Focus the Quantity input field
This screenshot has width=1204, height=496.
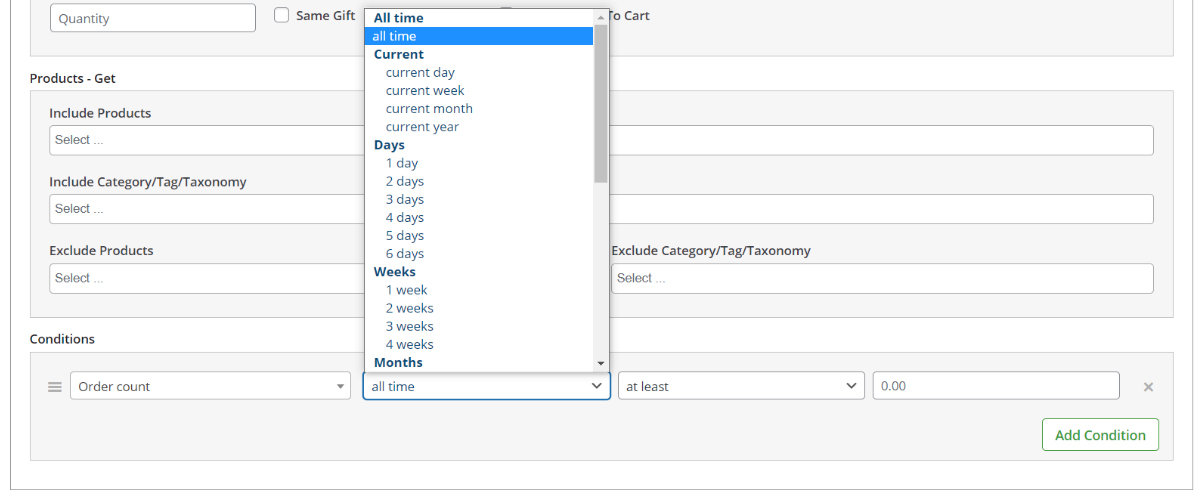pos(152,18)
